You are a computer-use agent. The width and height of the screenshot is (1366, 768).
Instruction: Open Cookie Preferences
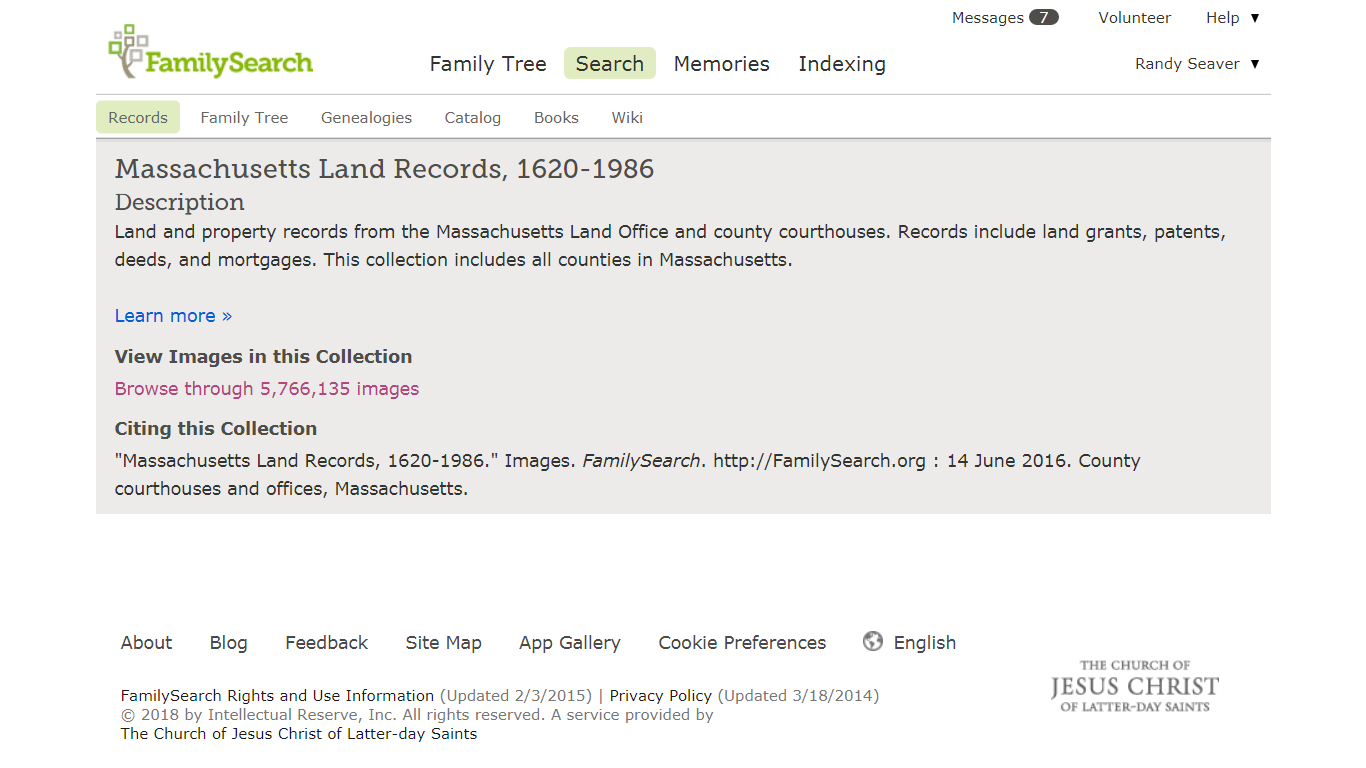coord(741,642)
